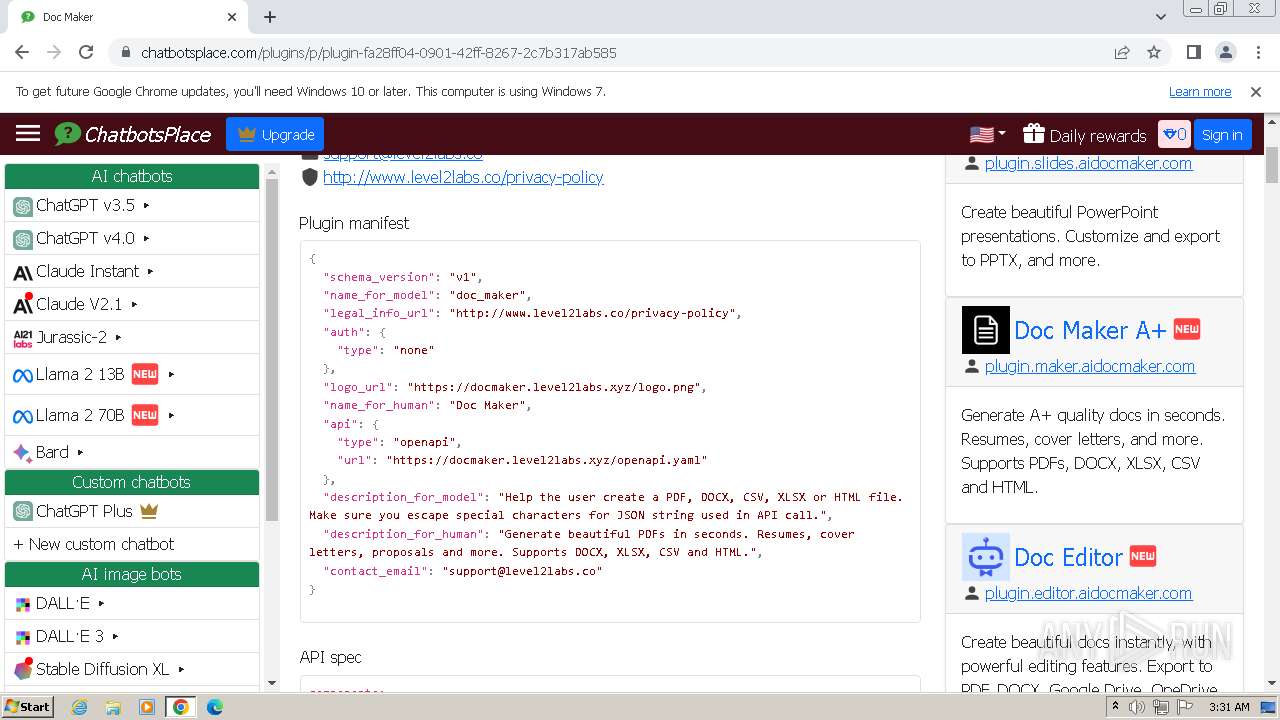Click the AI21 labs icon
The width and height of the screenshot is (1280, 720).
tap(23, 338)
